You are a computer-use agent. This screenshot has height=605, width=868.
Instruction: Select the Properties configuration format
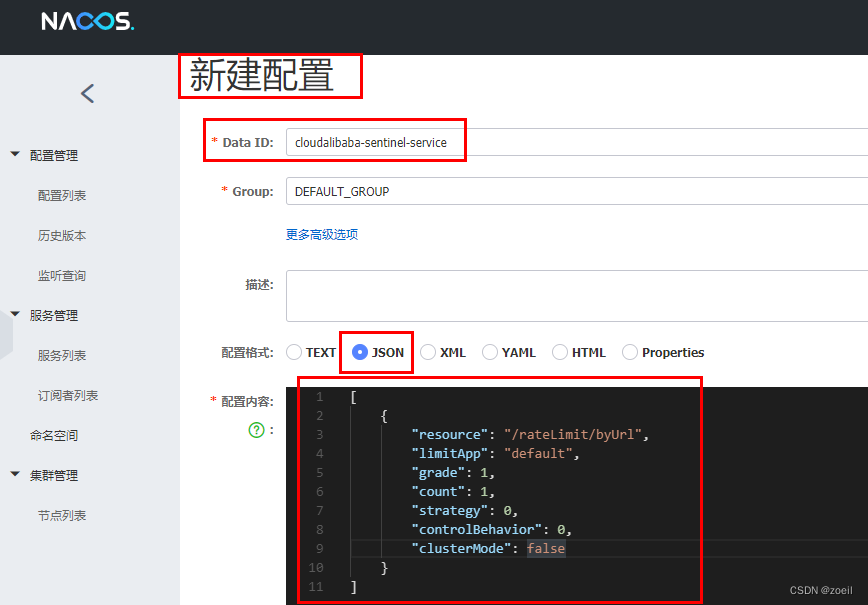coord(629,352)
